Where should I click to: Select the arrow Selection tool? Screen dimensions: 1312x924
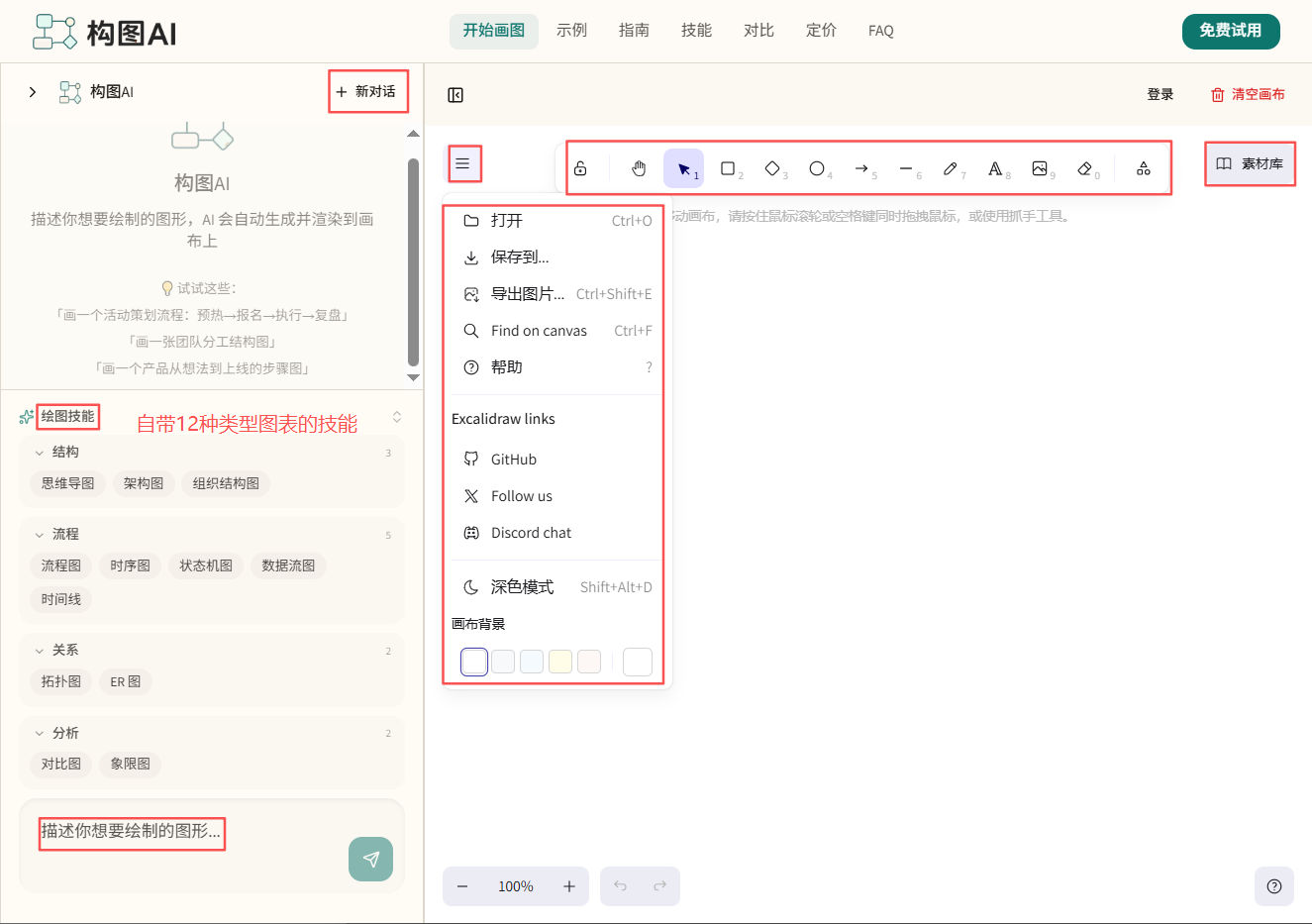click(x=683, y=168)
